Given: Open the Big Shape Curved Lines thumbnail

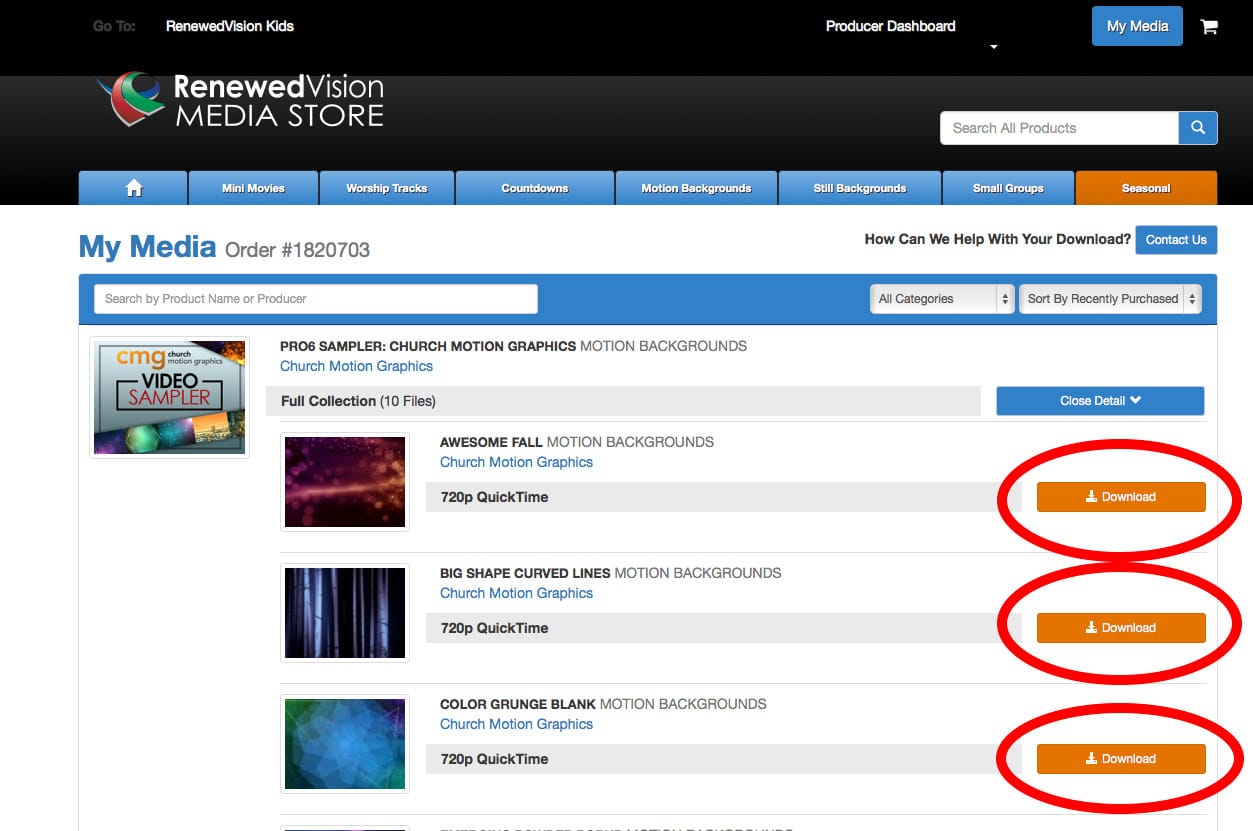Looking at the screenshot, I should pyautogui.click(x=345, y=613).
